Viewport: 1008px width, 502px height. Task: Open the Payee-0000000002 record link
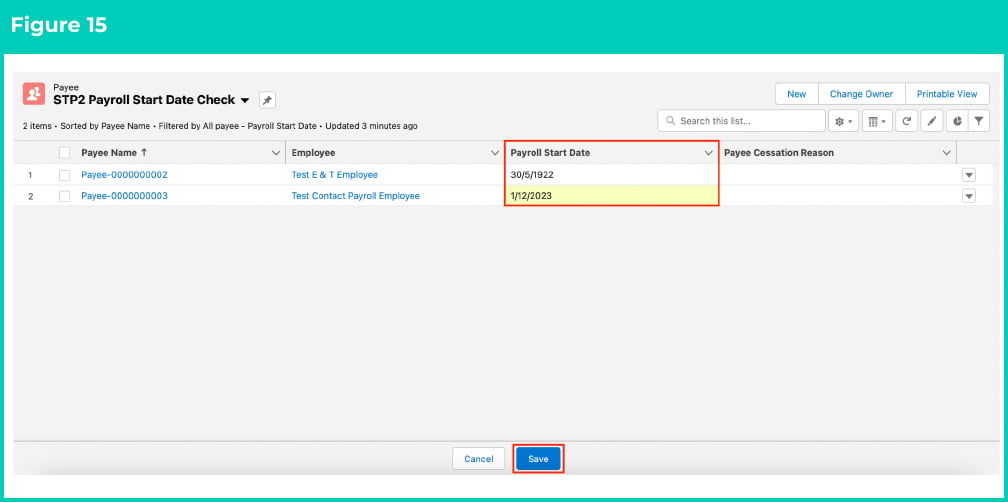124,175
